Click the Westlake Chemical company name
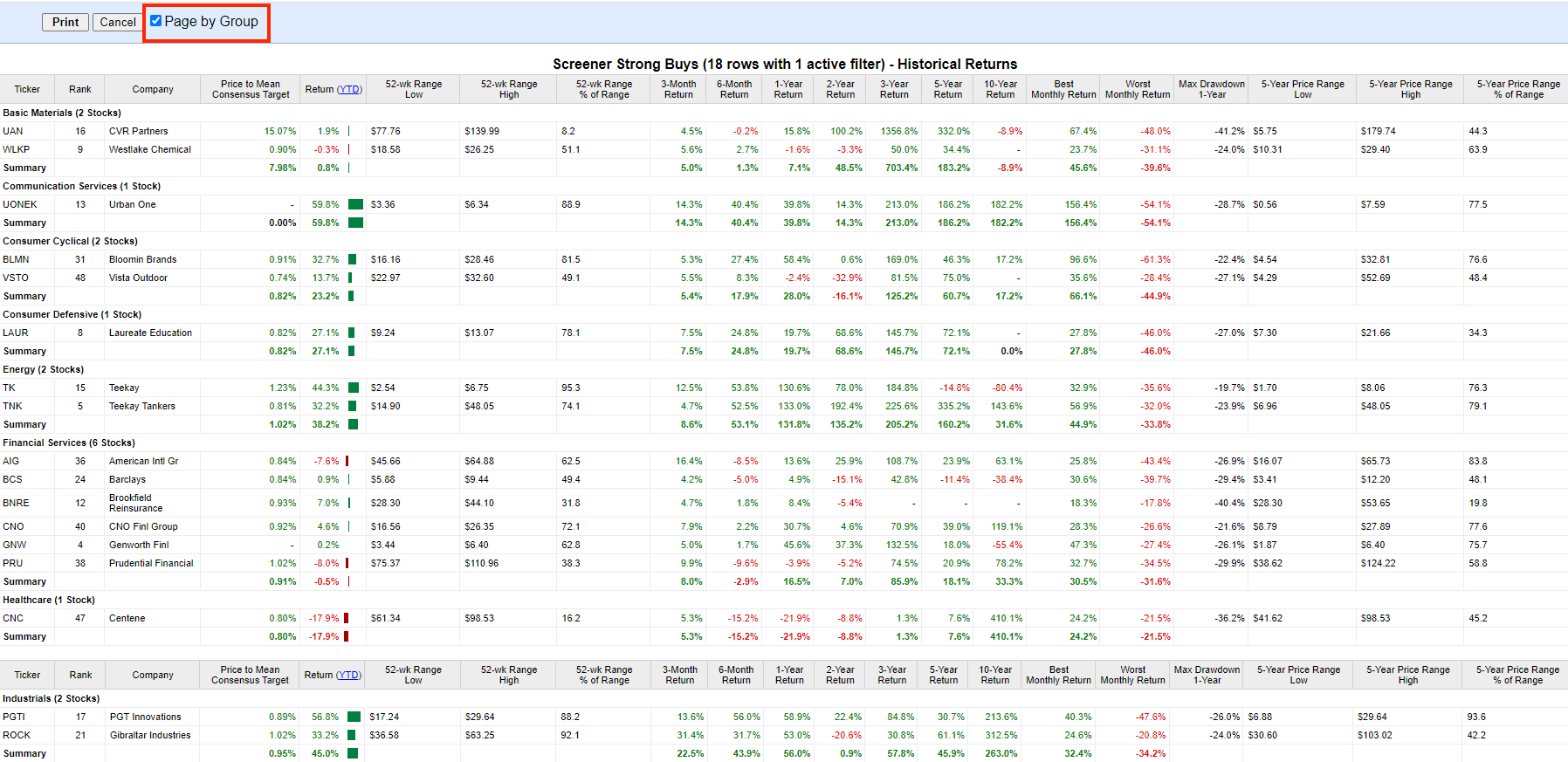This screenshot has width=1568, height=762. [x=149, y=149]
